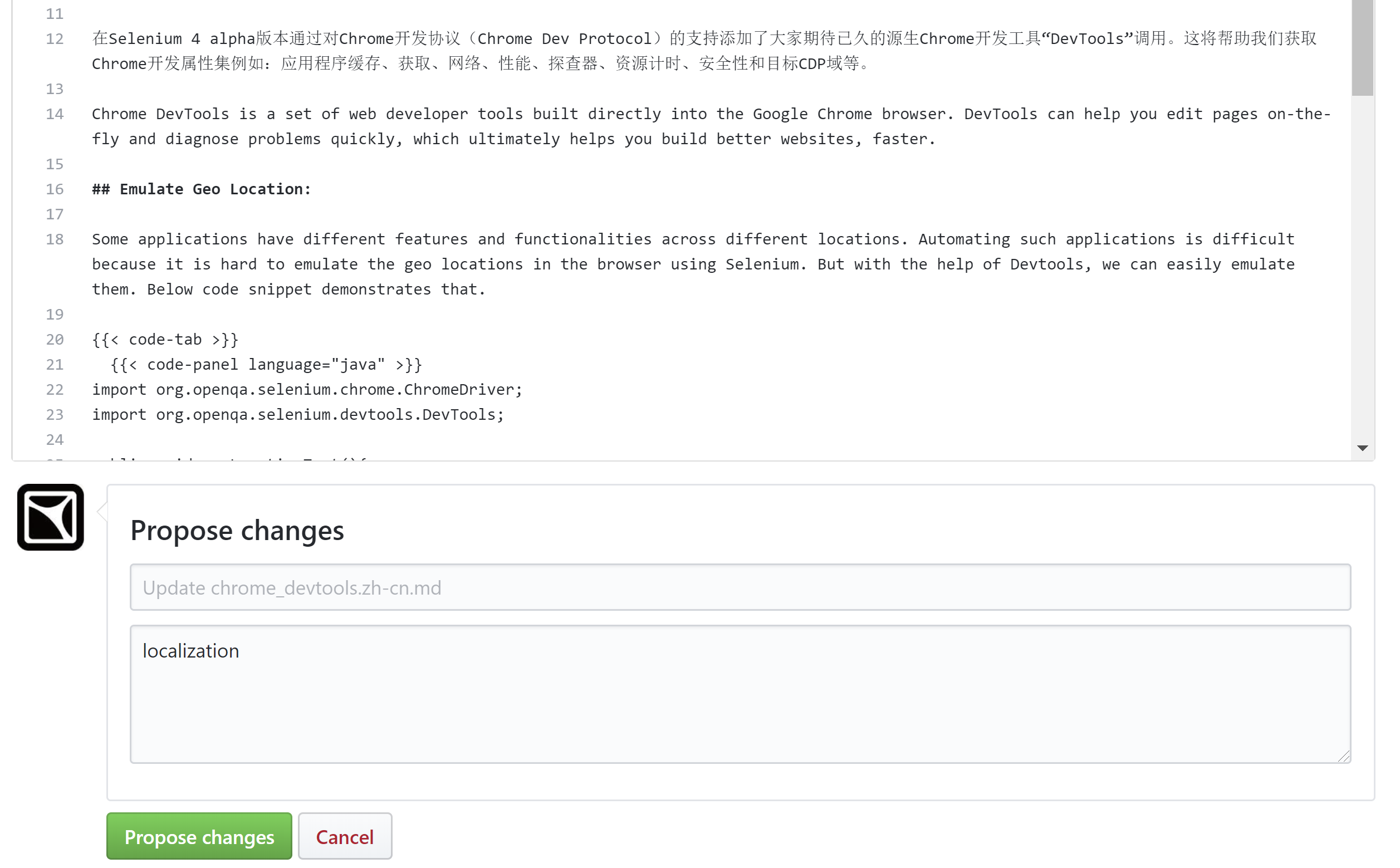Click the import ChromeDriver code line
The width and height of the screenshot is (1400, 868).
[x=307, y=389]
